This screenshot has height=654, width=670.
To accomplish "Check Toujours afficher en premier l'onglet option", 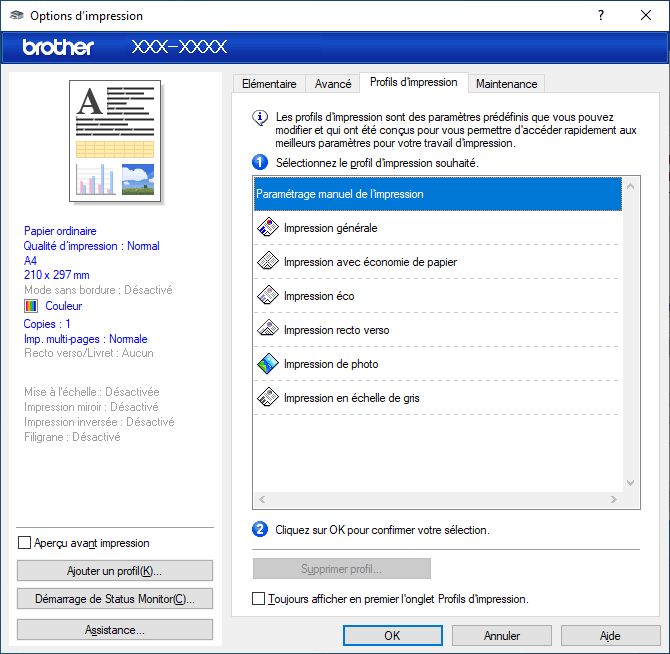I will pyautogui.click(x=259, y=599).
